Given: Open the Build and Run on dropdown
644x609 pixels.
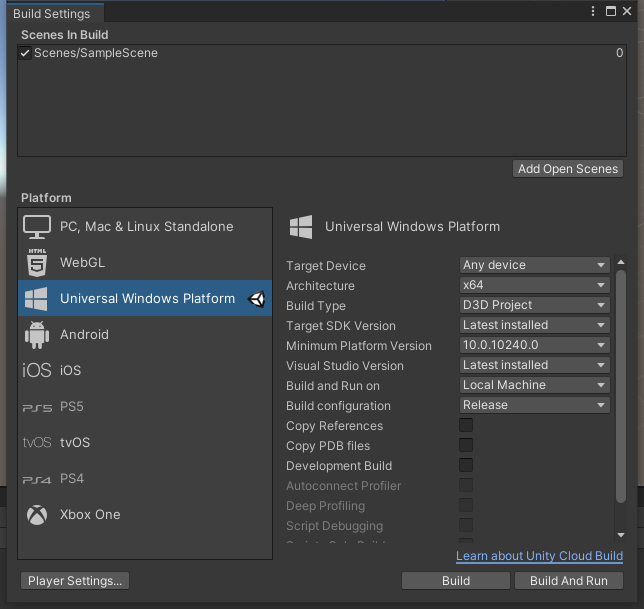Looking at the screenshot, I should 534,385.
